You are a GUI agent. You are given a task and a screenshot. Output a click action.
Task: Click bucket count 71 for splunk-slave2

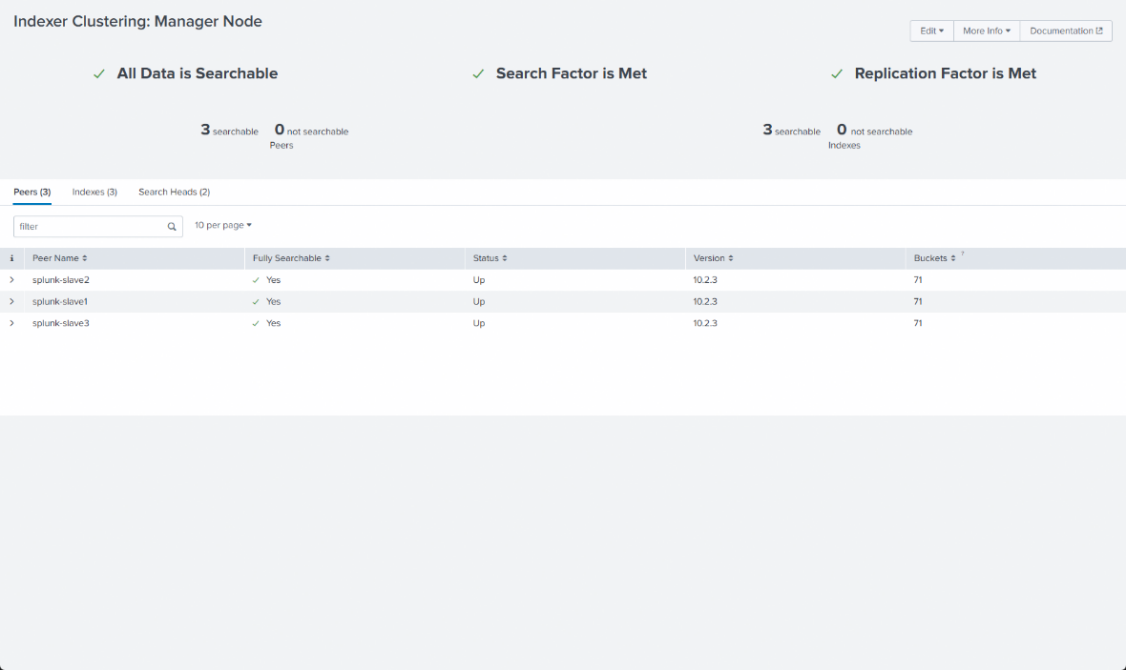pyautogui.click(x=918, y=280)
